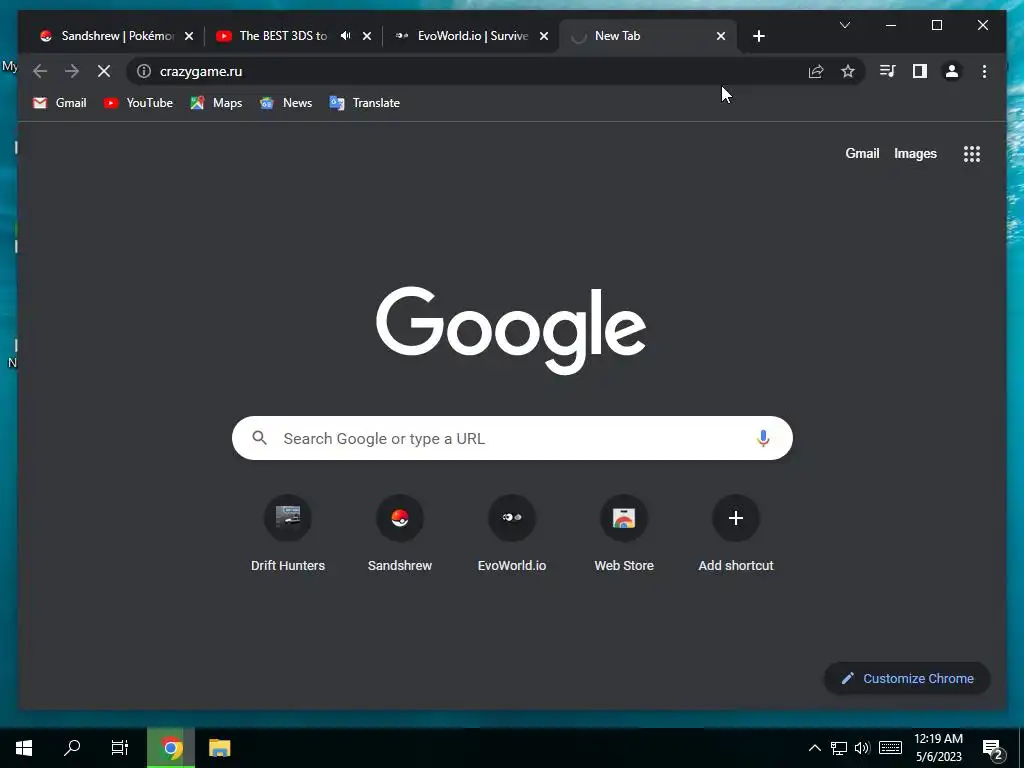Click Customize Chrome button
This screenshot has width=1024, height=768.
907,679
